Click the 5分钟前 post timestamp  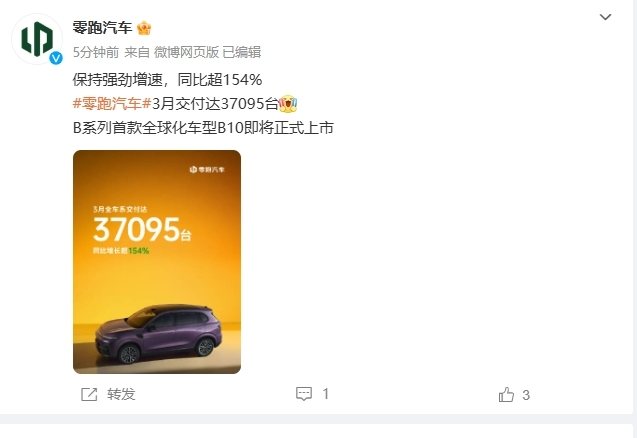(x=96, y=52)
